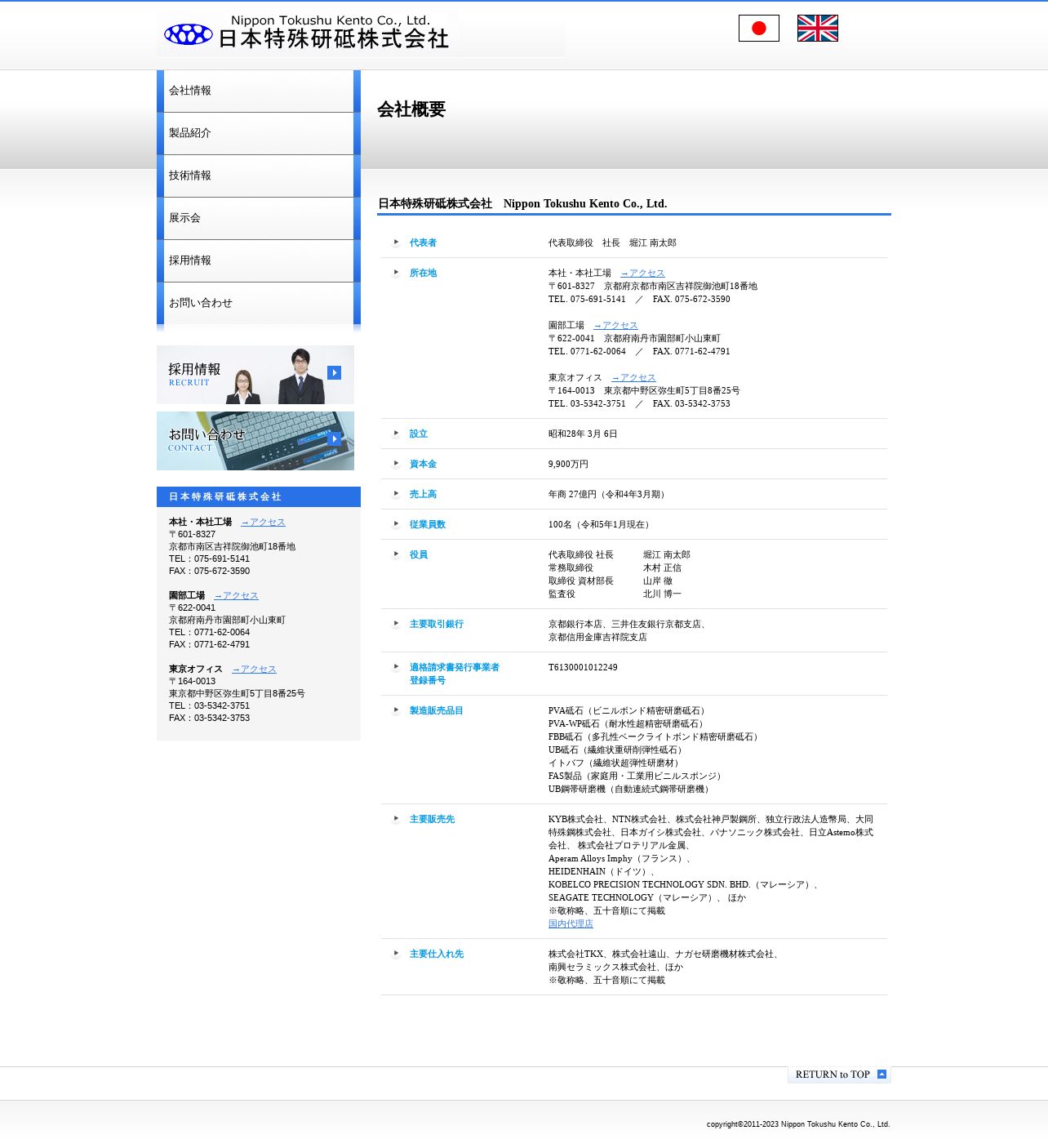Click the arrow bullet beside 役員
This screenshot has height=1148, width=1048.
396,554
